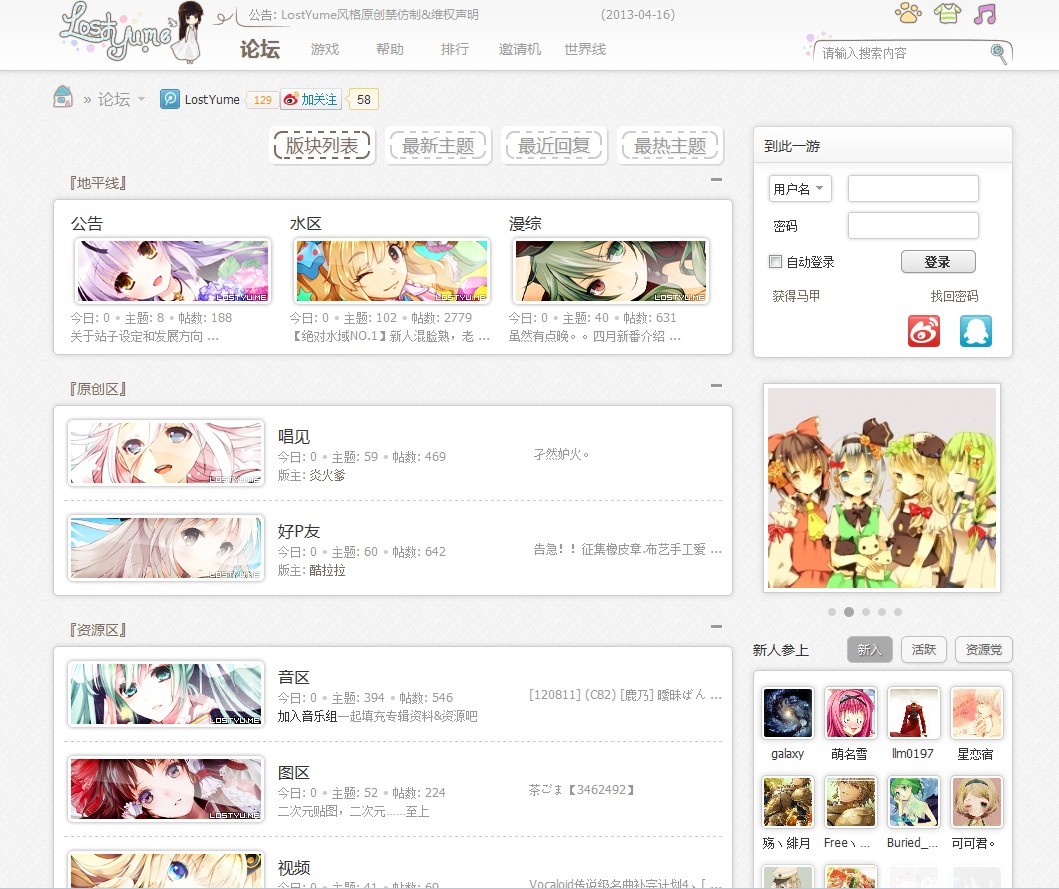
Task: Switch to the 最近回复 tab
Action: point(554,145)
